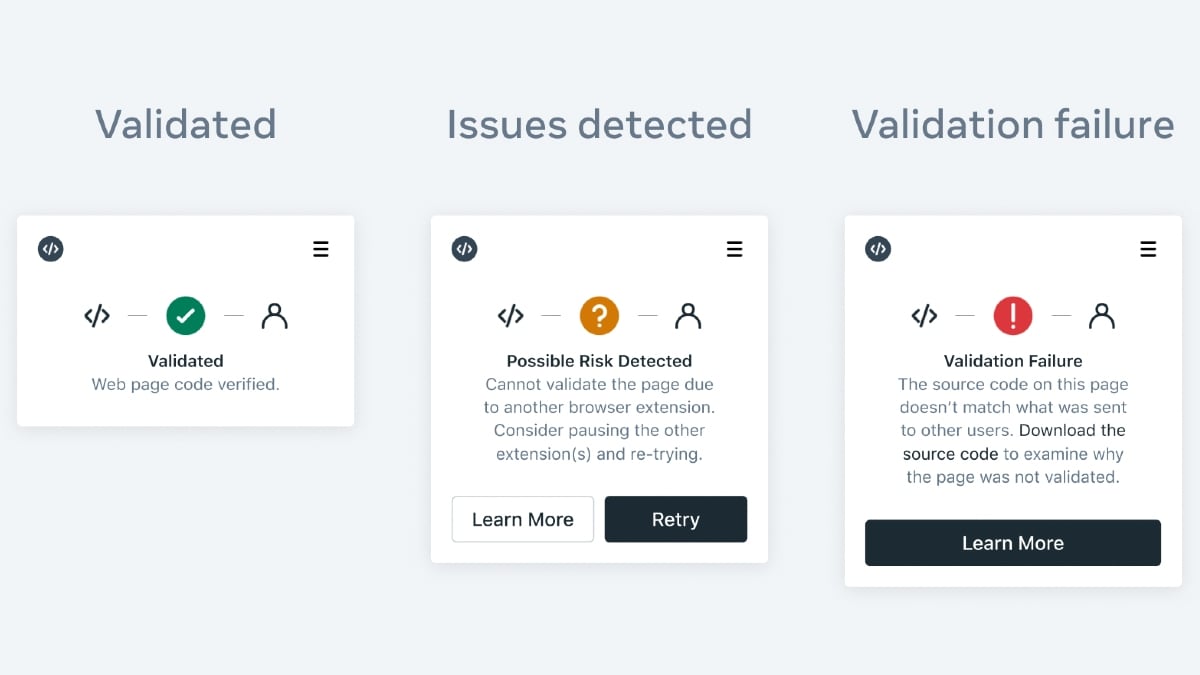Click user icon beside red exclamation mark

pos(1101,316)
